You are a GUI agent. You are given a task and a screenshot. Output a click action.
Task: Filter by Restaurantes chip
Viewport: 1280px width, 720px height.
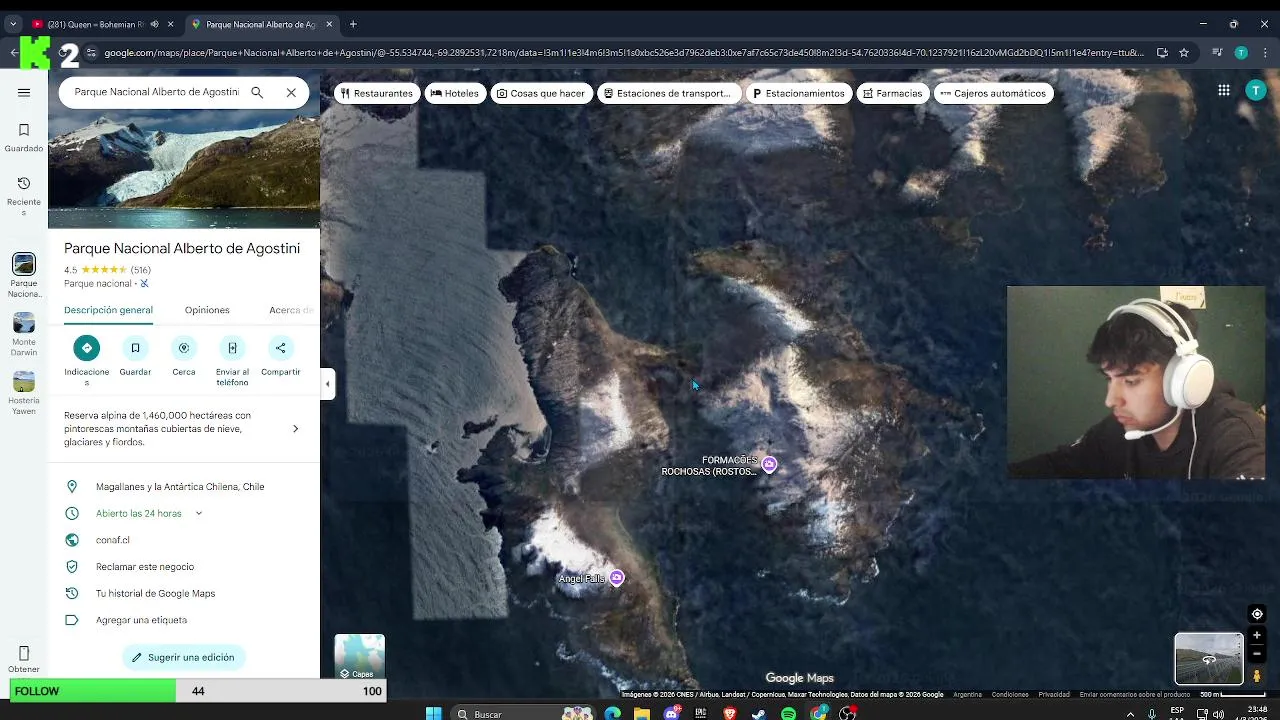tap(376, 93)
